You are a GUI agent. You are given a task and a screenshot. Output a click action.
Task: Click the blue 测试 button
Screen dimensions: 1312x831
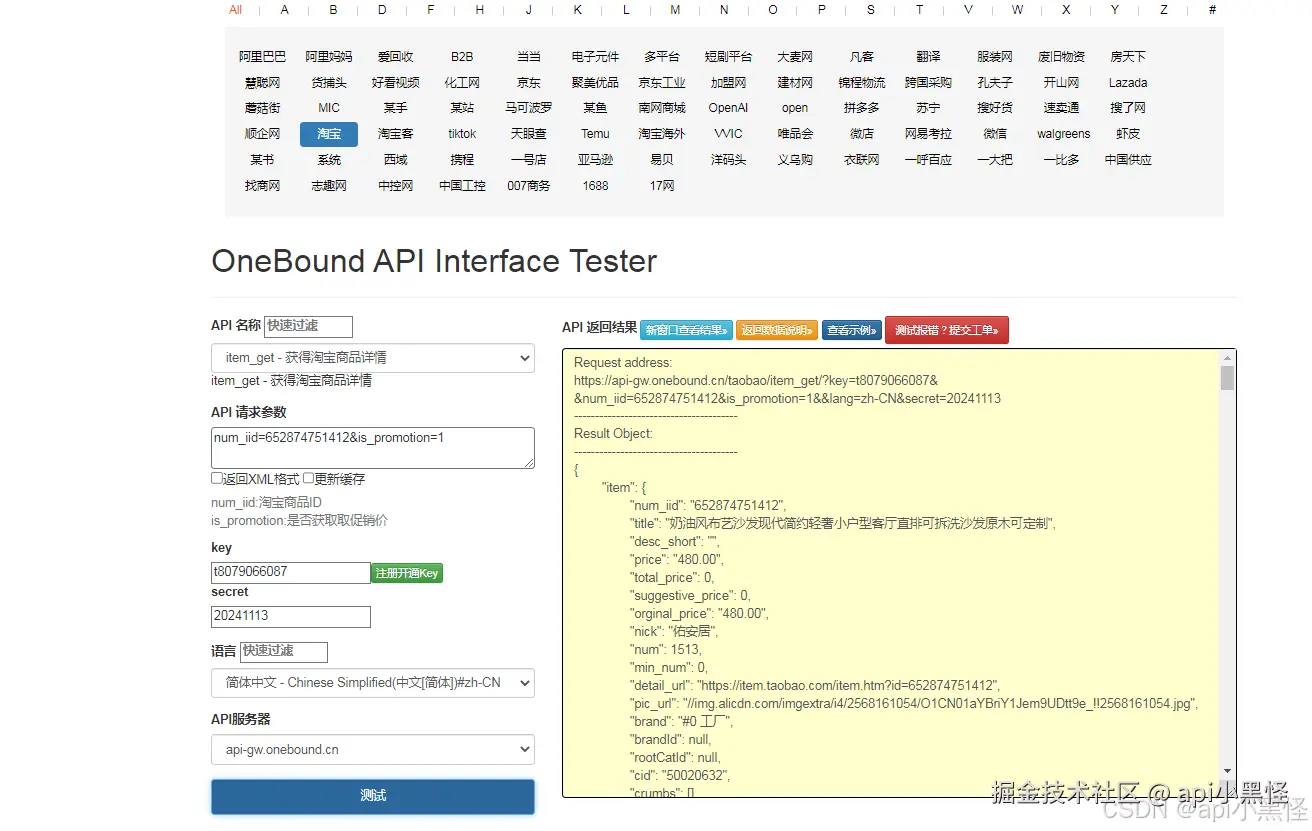click(x=373, y=796)
